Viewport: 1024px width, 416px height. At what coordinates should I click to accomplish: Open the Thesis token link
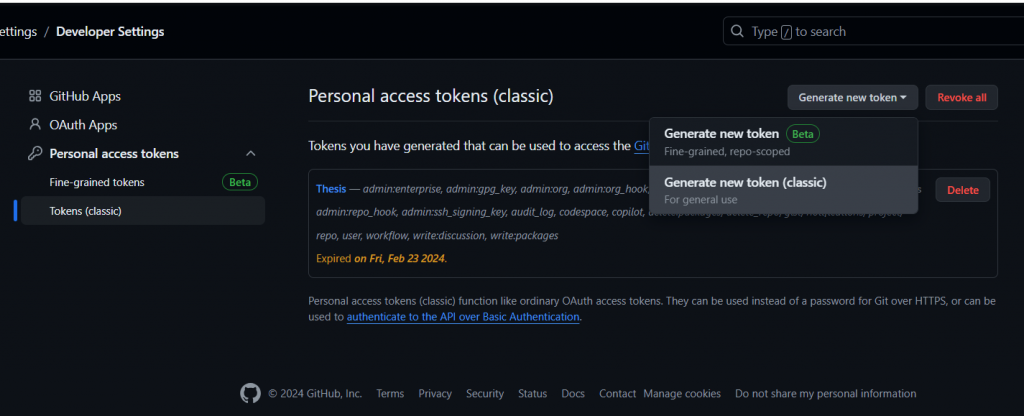click(x=331, y=188)
